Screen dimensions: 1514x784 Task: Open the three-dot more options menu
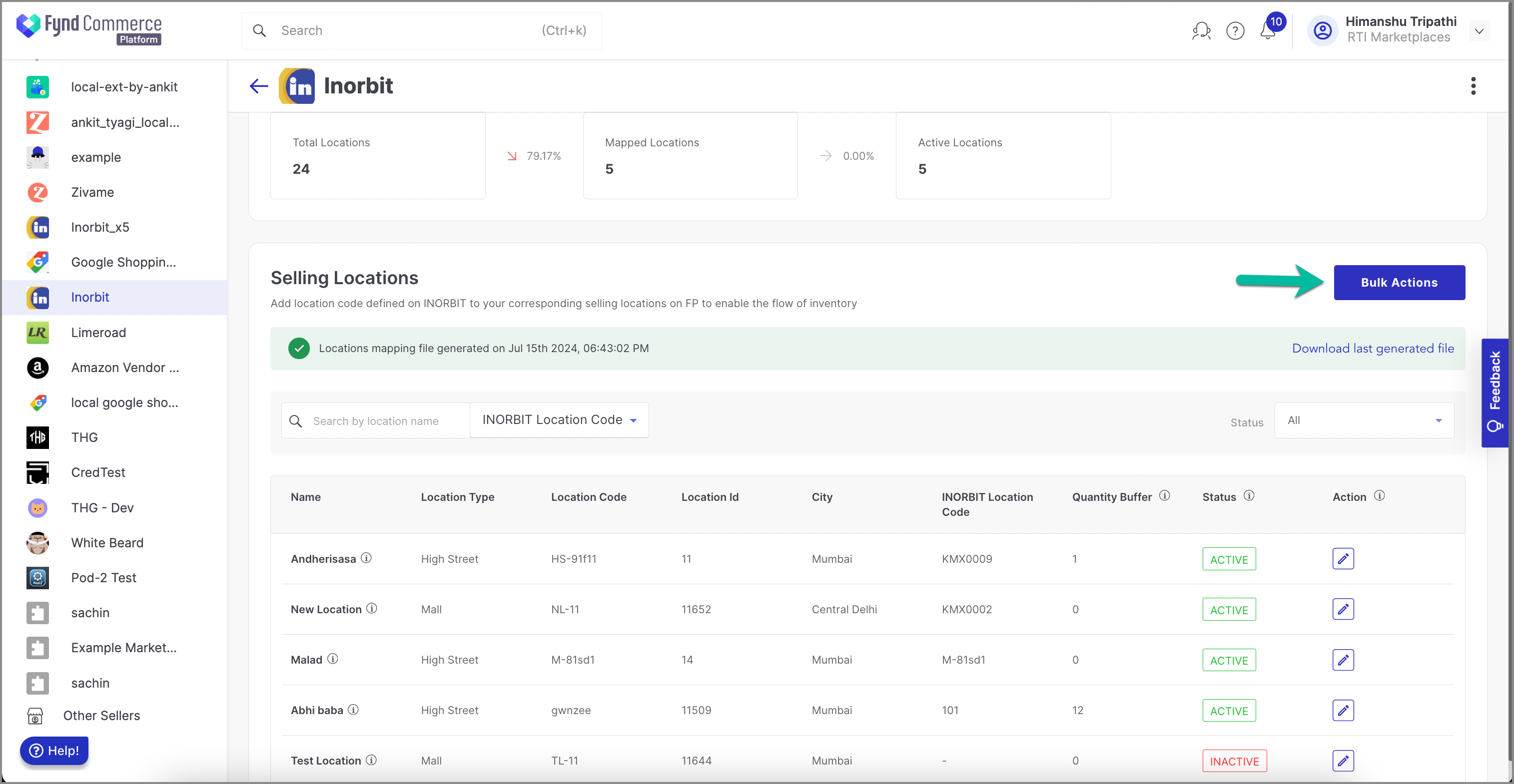(1473, 86)
